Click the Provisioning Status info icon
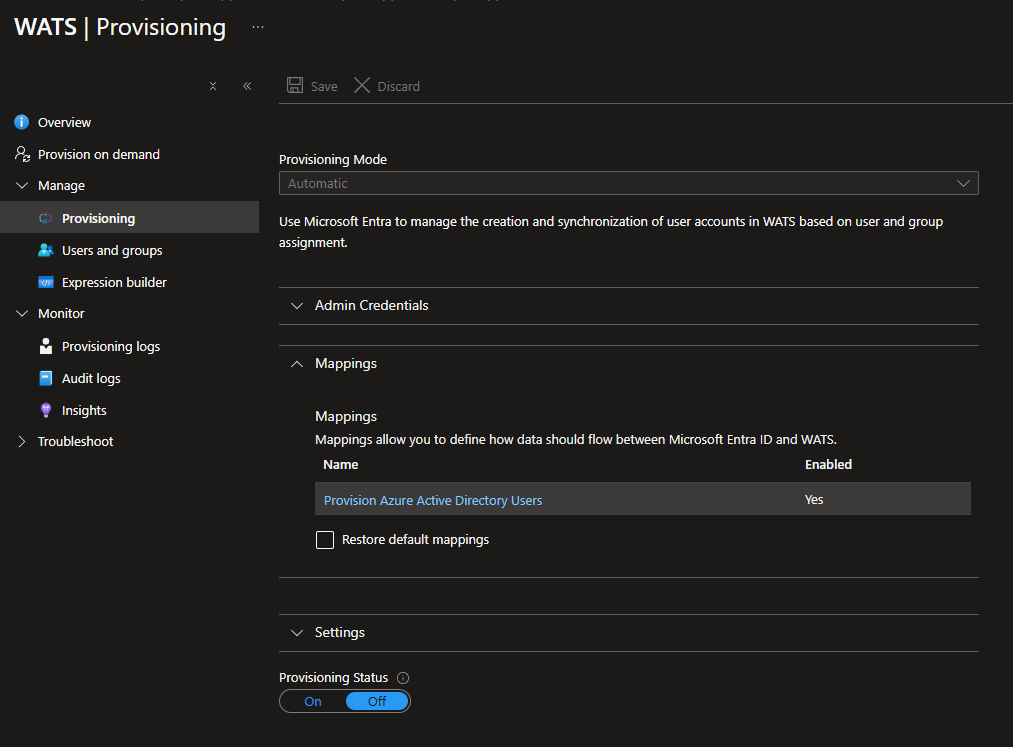This screenshot has height=747, width=1013. click(x=402, y=678)
